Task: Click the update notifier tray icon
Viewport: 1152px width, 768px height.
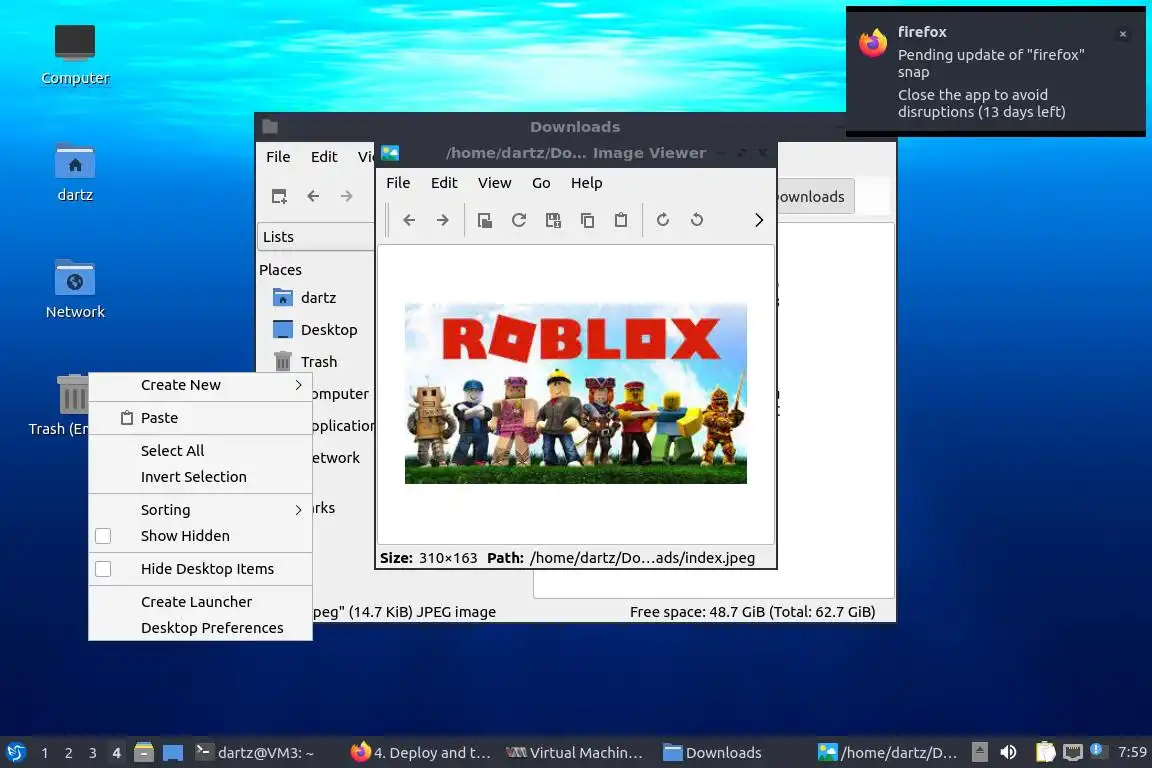Action: [x=1097, y=750]
